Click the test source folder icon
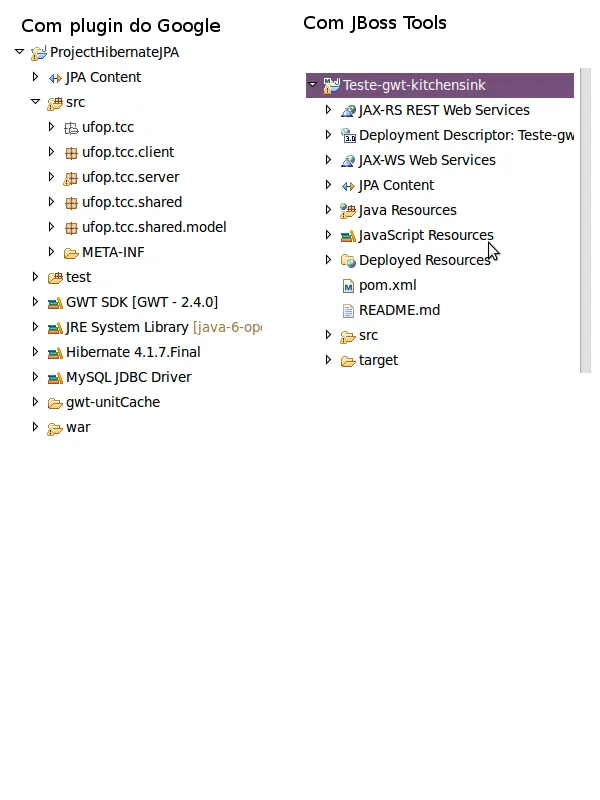The height and width of the screenshot is (800, 600). tap(55, 278)
